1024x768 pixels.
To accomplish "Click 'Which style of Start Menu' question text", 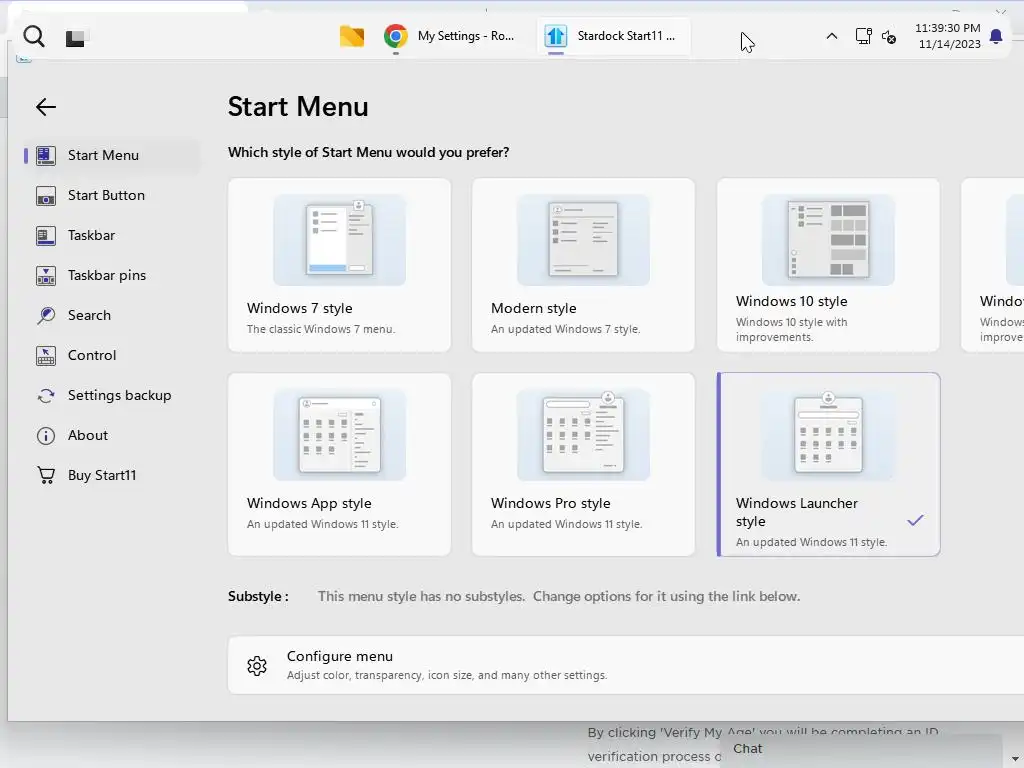I will tap(368, 152).
